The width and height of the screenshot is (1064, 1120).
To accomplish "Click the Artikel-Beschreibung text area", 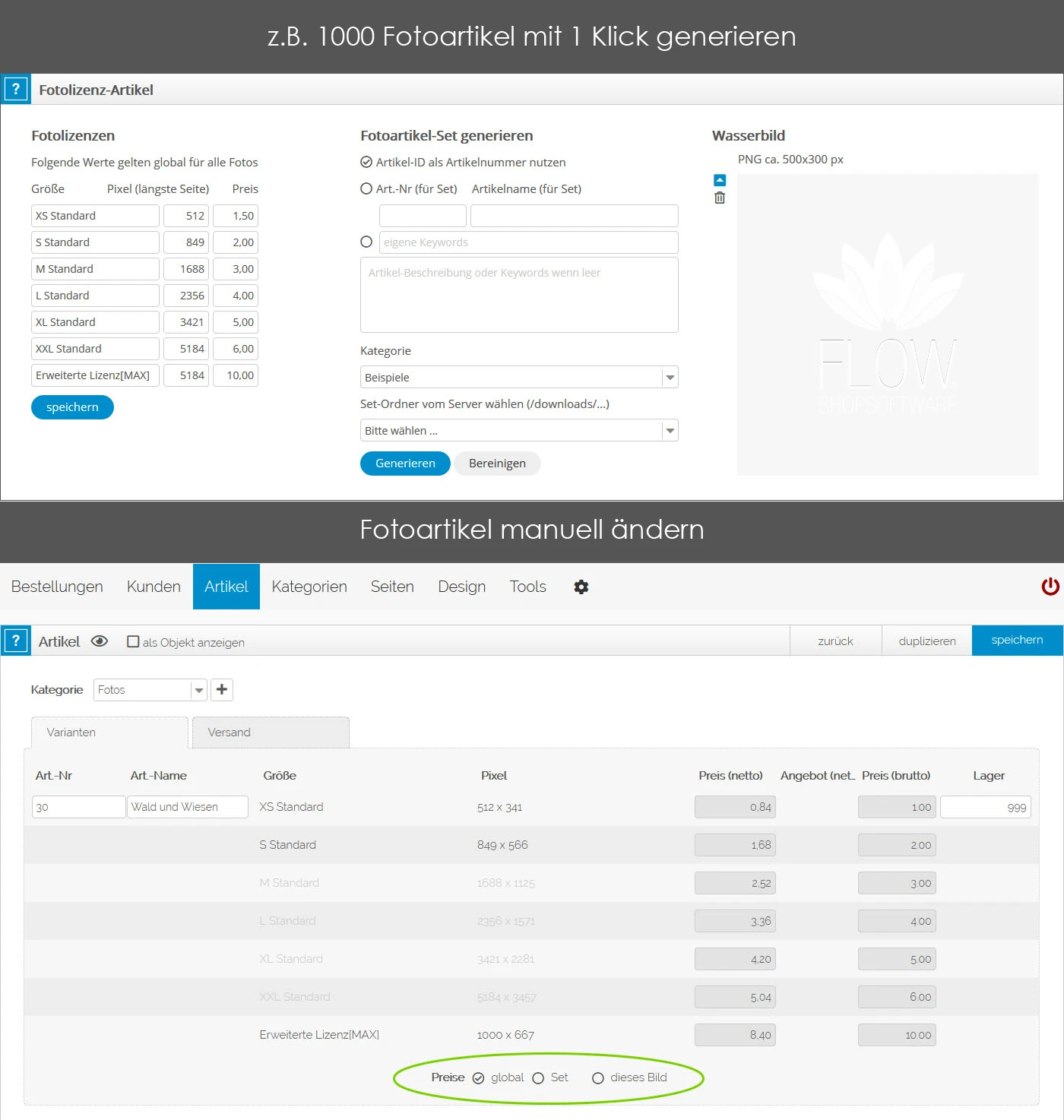I will click(519, 295).
